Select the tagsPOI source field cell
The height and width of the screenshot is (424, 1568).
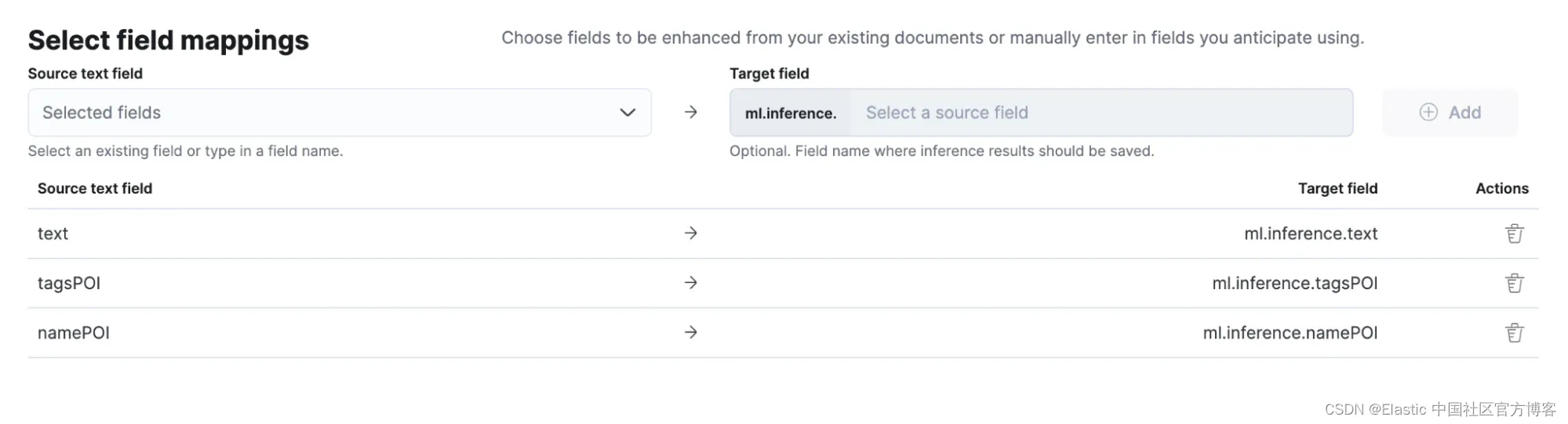pos(69,284)
